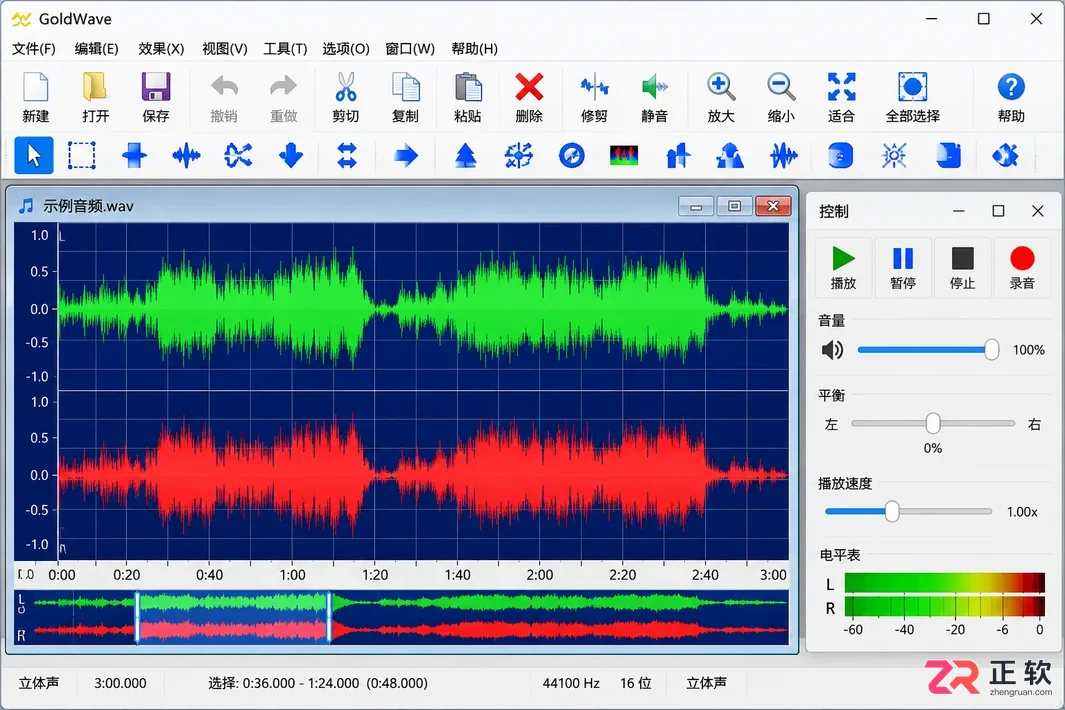Click the red right channel waveform
This screenshot has width=1065, height=710.
click(422, 475)
